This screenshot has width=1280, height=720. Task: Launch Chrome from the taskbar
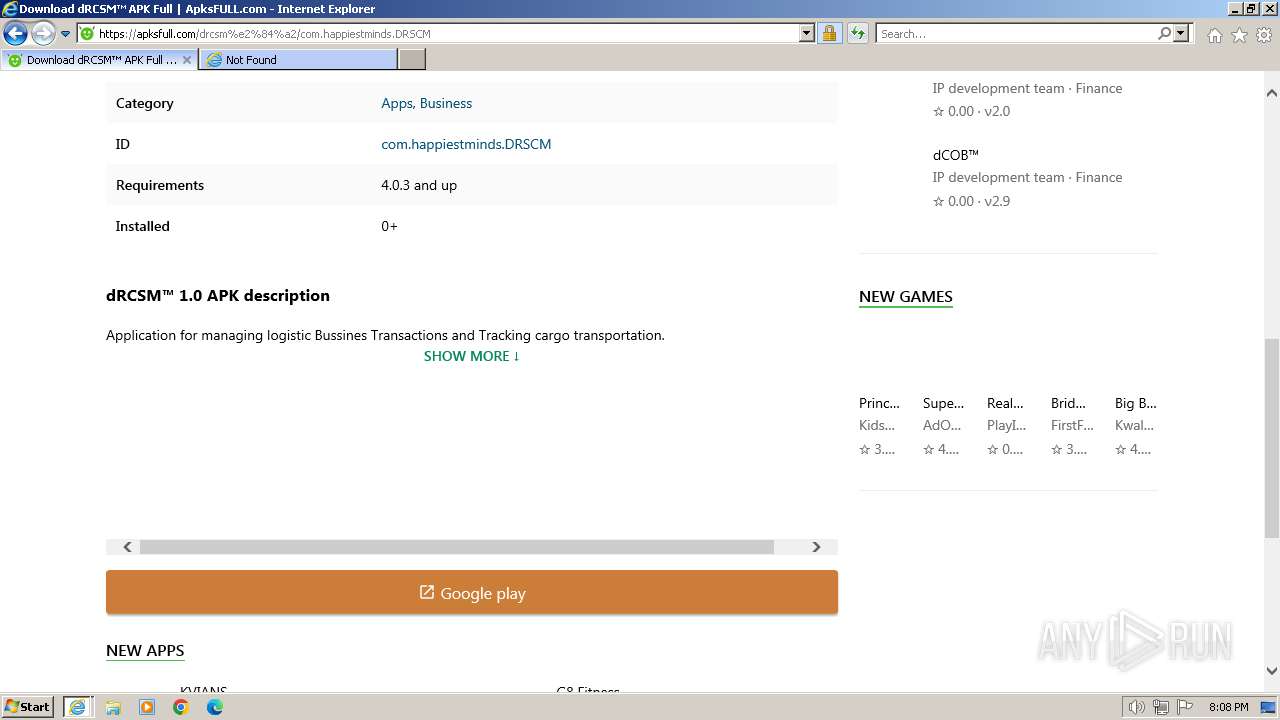[181, 707]
